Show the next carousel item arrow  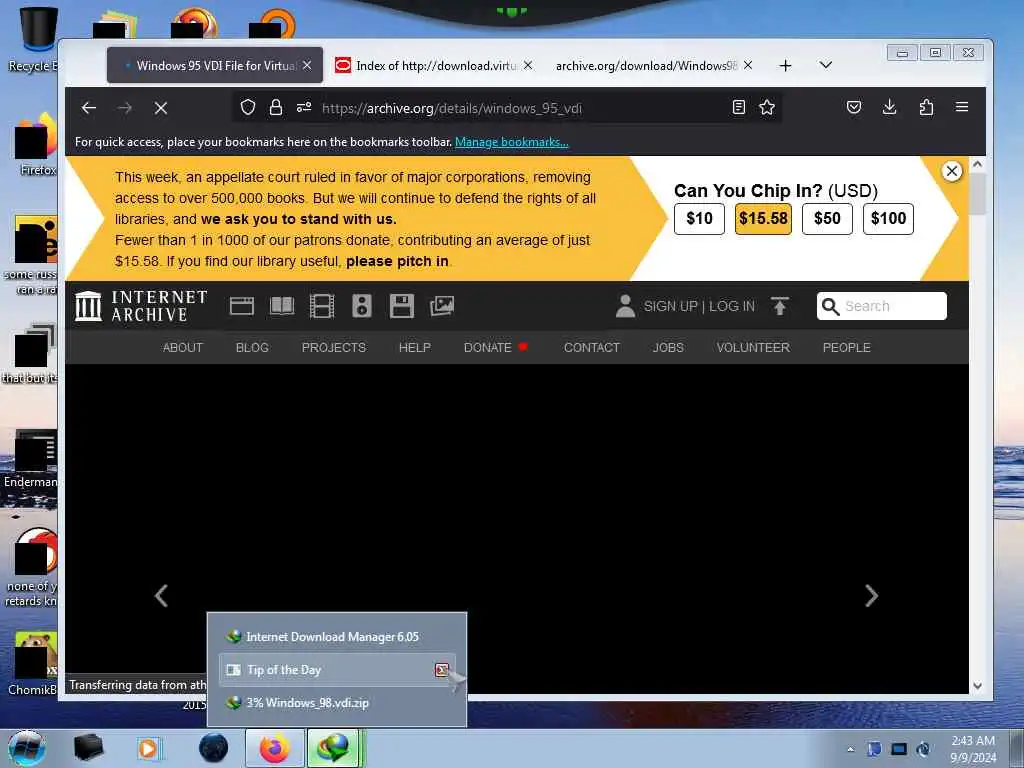click(871, 596)
